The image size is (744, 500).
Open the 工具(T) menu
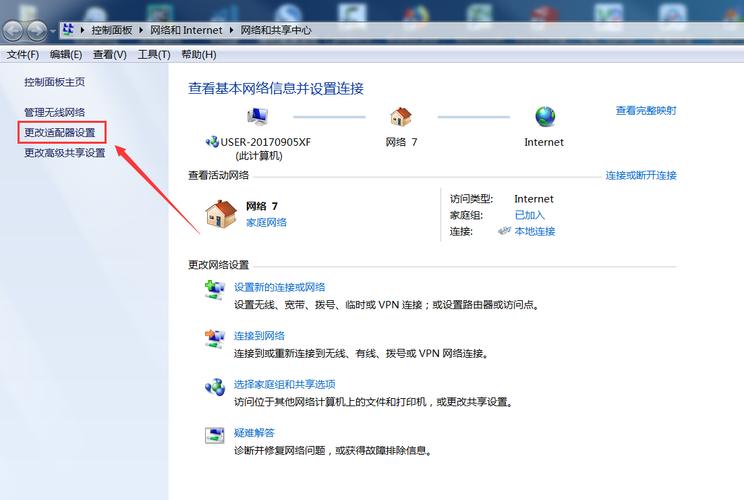coord(154,55)
